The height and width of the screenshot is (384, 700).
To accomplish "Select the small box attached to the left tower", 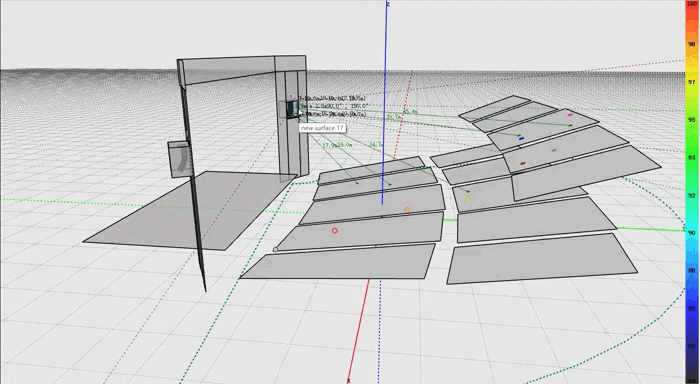I will (x=179, y=159).
